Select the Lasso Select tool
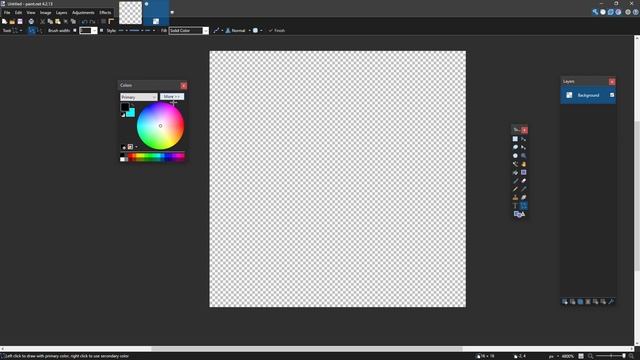This screenshot has height=360, width=640. point(515,147)
